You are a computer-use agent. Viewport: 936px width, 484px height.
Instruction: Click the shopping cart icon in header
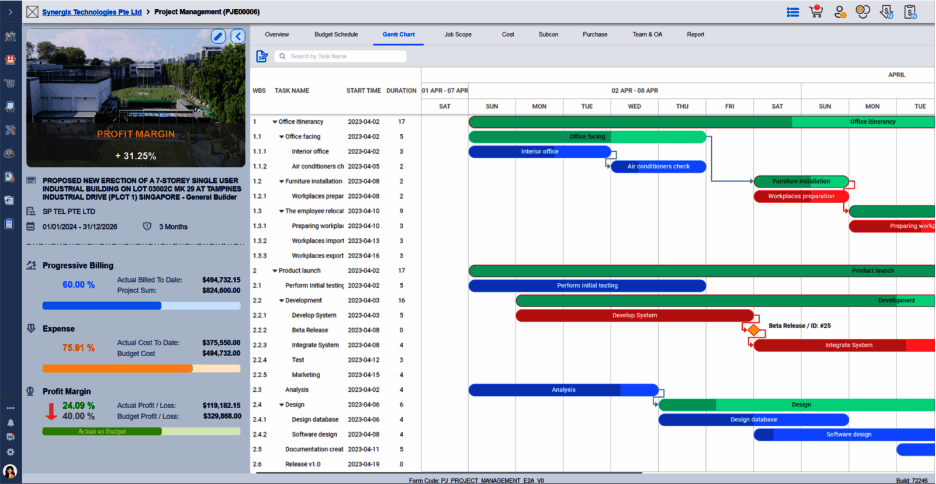pyautogui.click(x=815, y=11)
